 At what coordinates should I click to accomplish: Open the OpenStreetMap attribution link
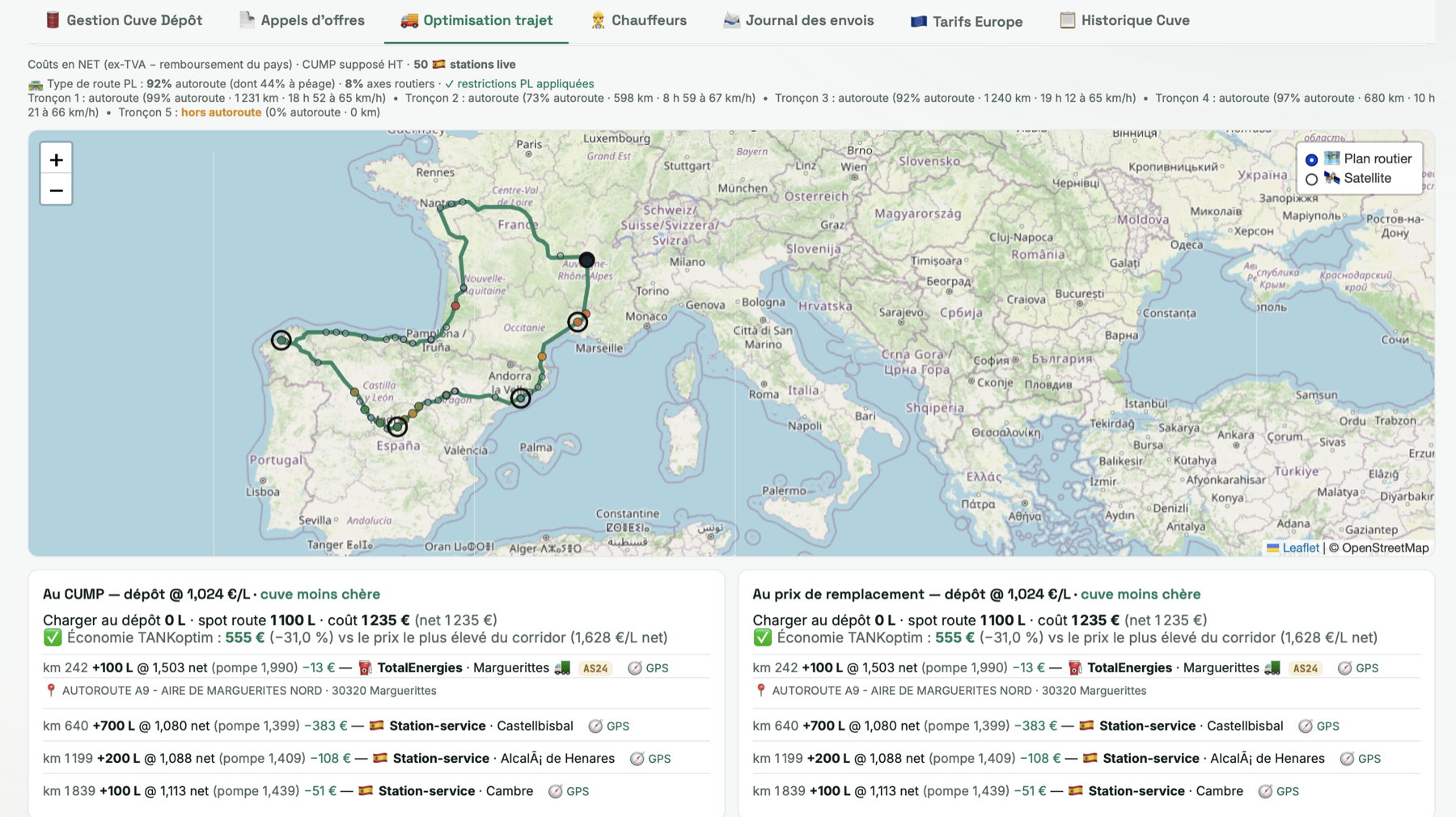pyautogui.click(x=1385, y=548)
